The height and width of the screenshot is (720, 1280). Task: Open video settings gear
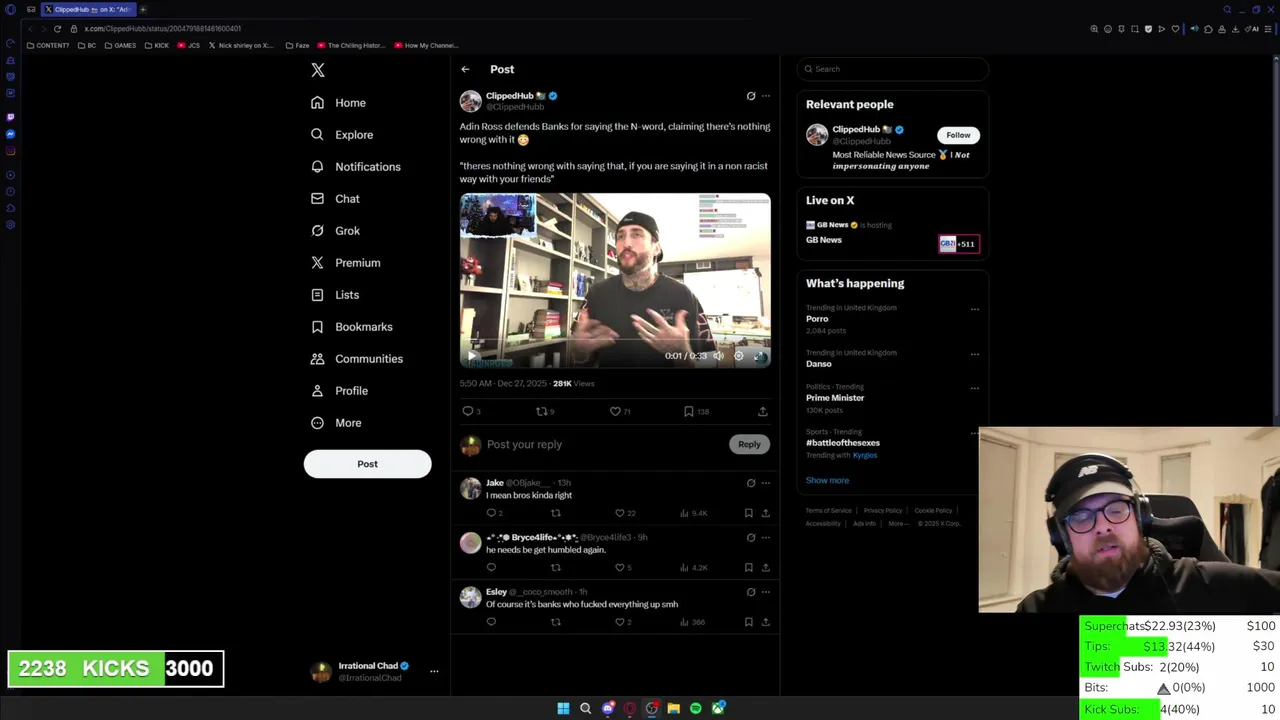click(x=739, y=356)
